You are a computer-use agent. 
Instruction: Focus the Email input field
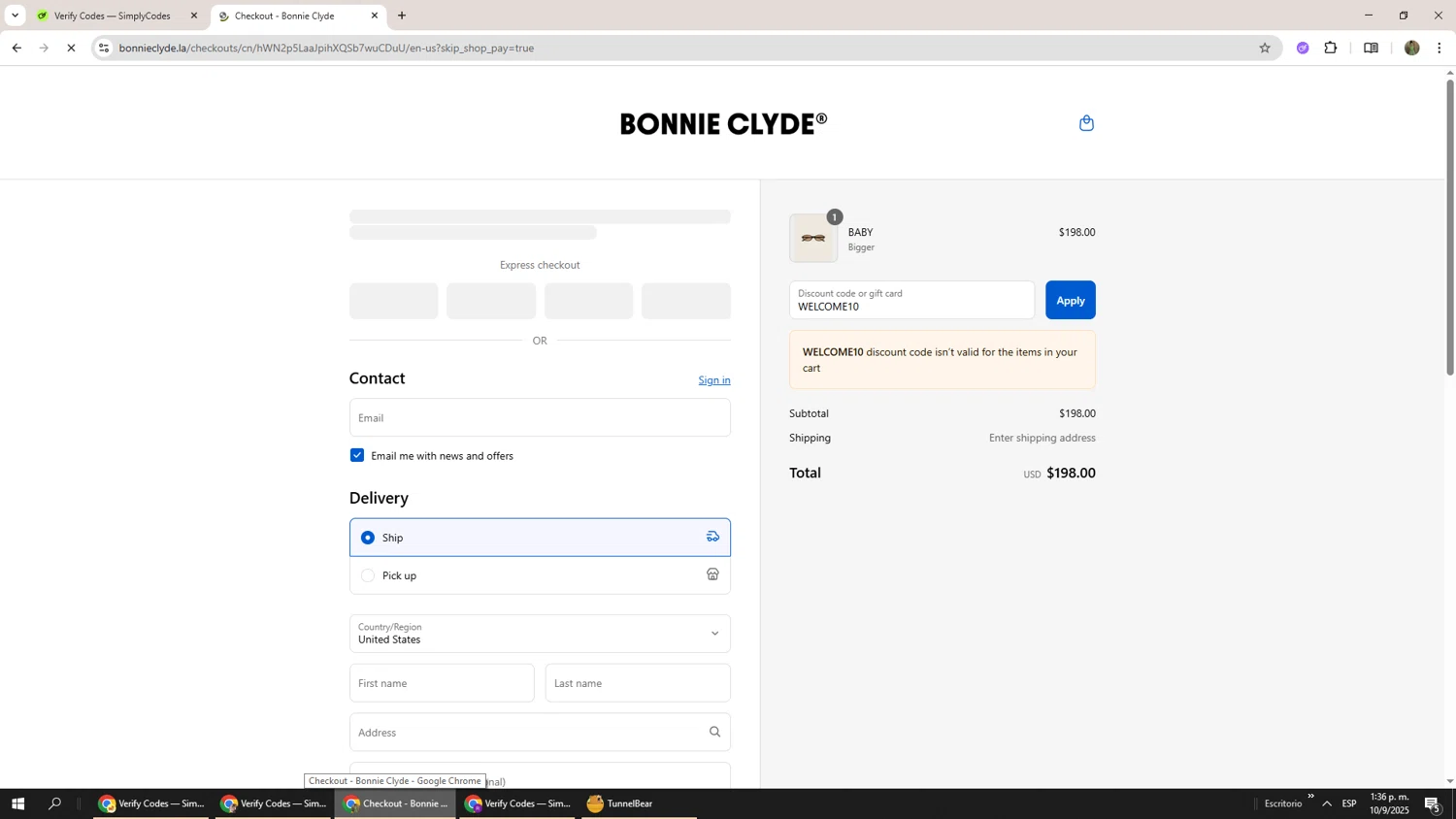tap(540, 417)
